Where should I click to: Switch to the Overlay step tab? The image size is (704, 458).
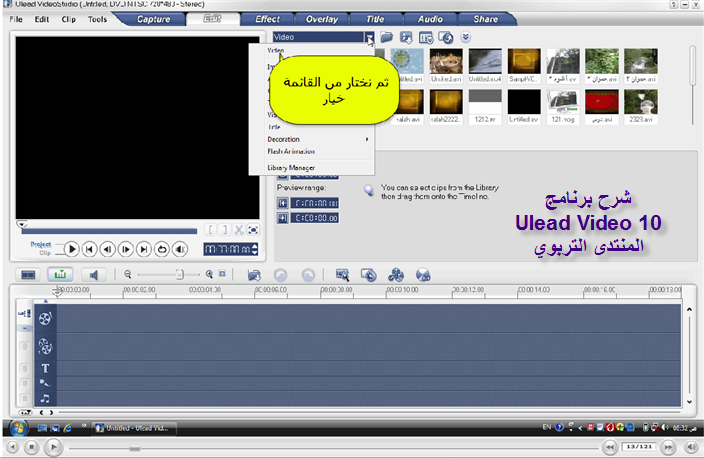coord(322,19)
